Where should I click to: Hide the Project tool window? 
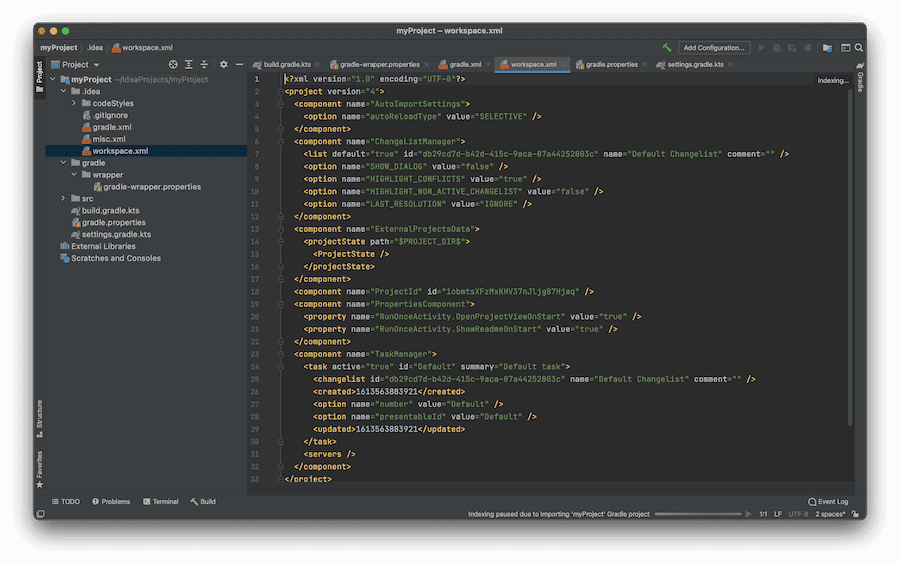tap(238, 65)
